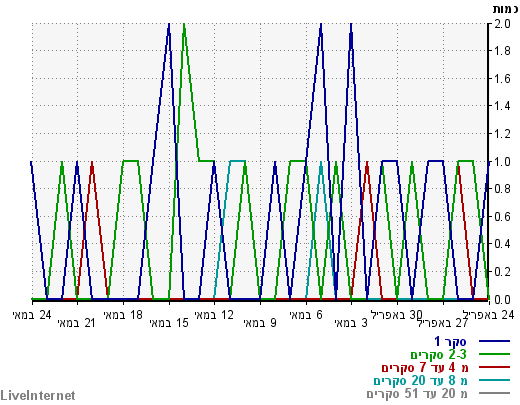Click the 2.0 value on the y-axis

pyautogui.click(x=502, y=24)
